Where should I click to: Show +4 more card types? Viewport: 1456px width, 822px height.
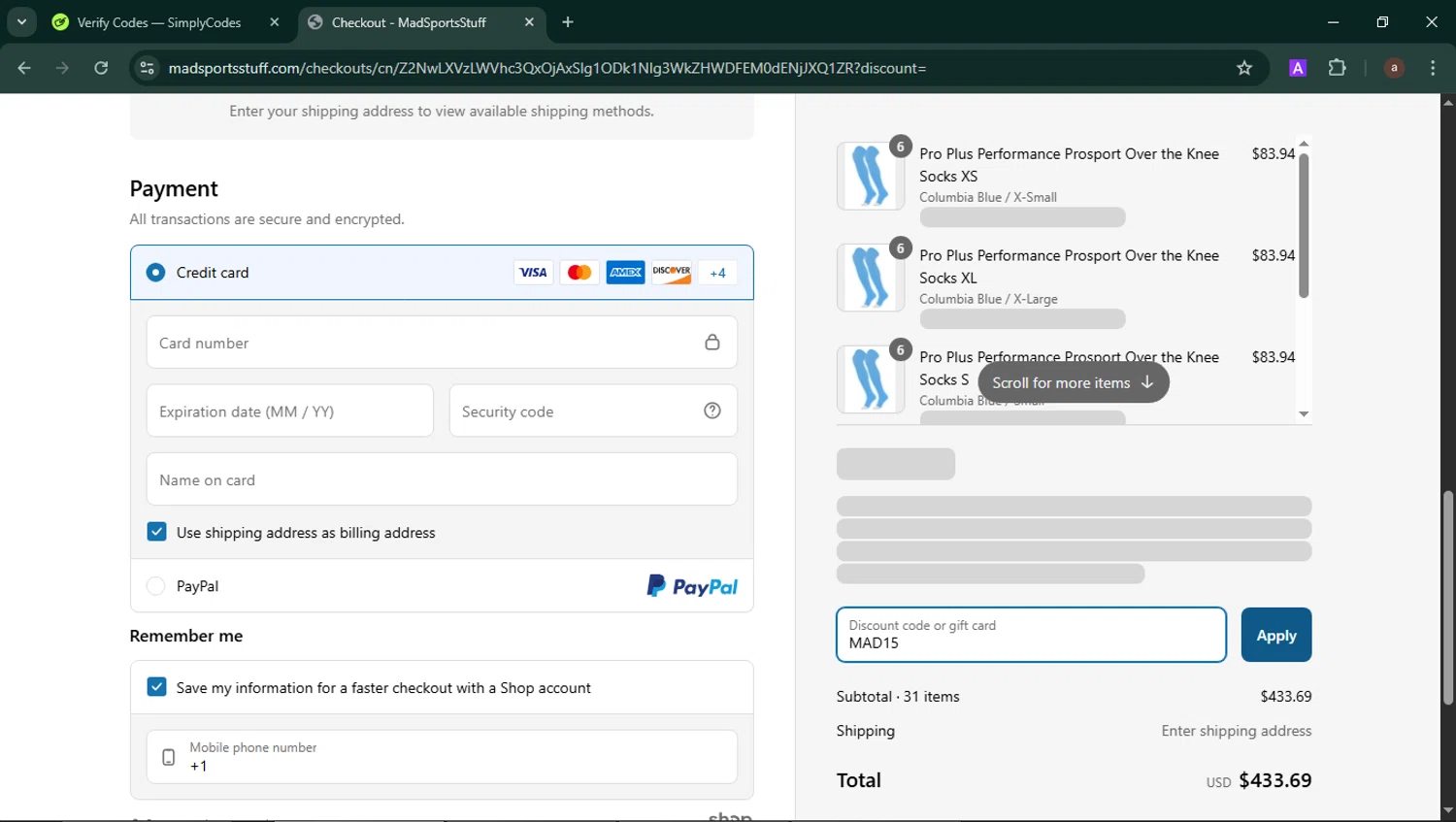pos(717,273)
